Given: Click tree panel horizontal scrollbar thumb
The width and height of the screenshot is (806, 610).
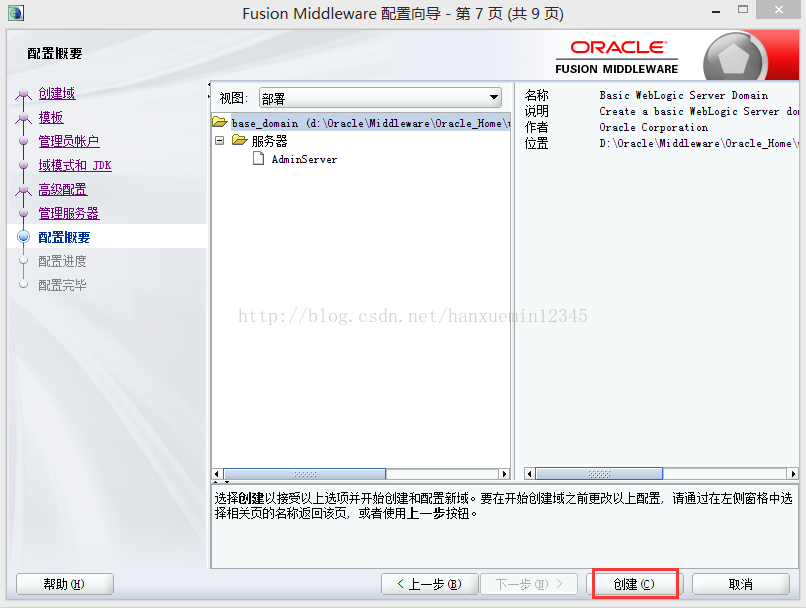Looking at the screenshot, I should (x=305, y=474).
